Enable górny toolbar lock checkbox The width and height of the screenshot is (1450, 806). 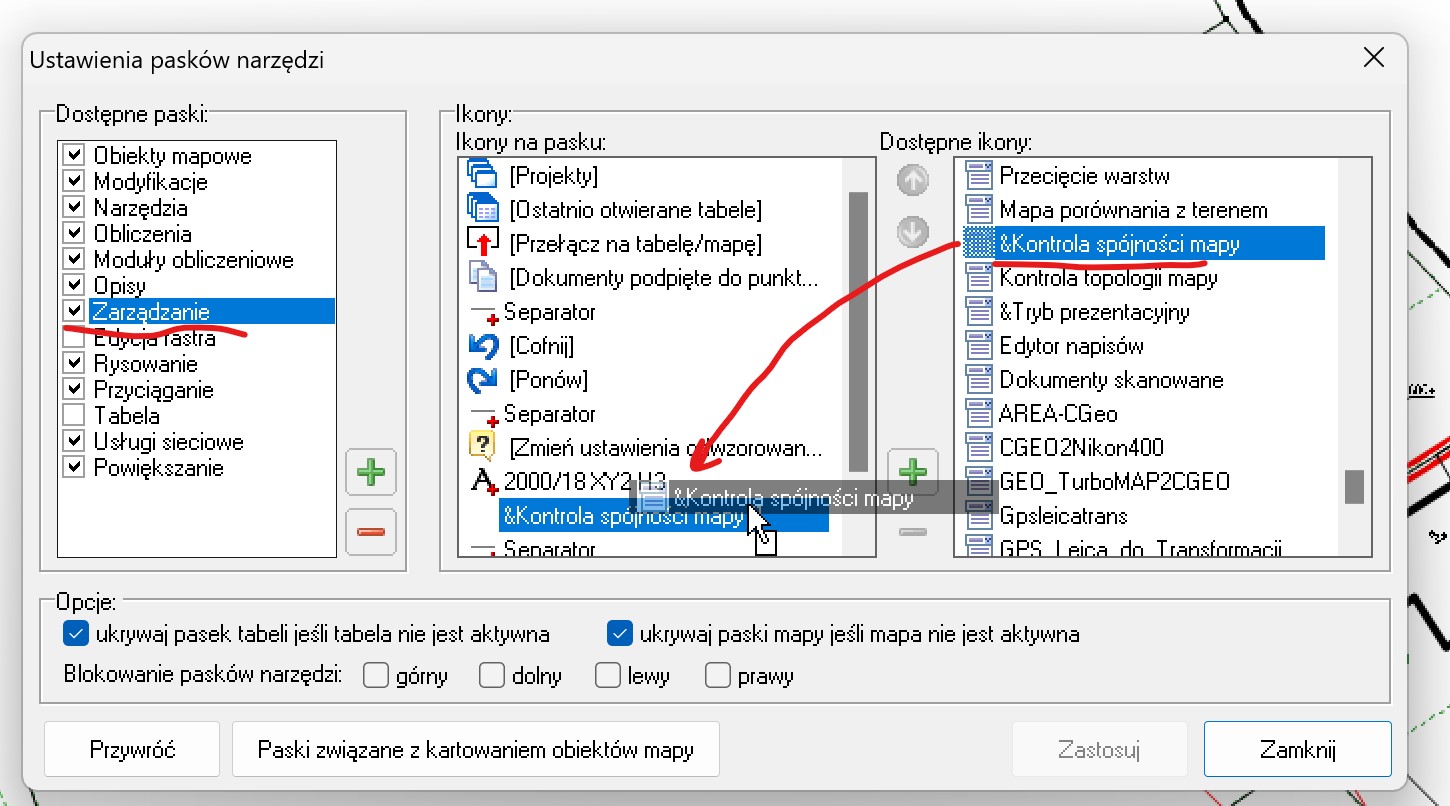tap(376, 676)
